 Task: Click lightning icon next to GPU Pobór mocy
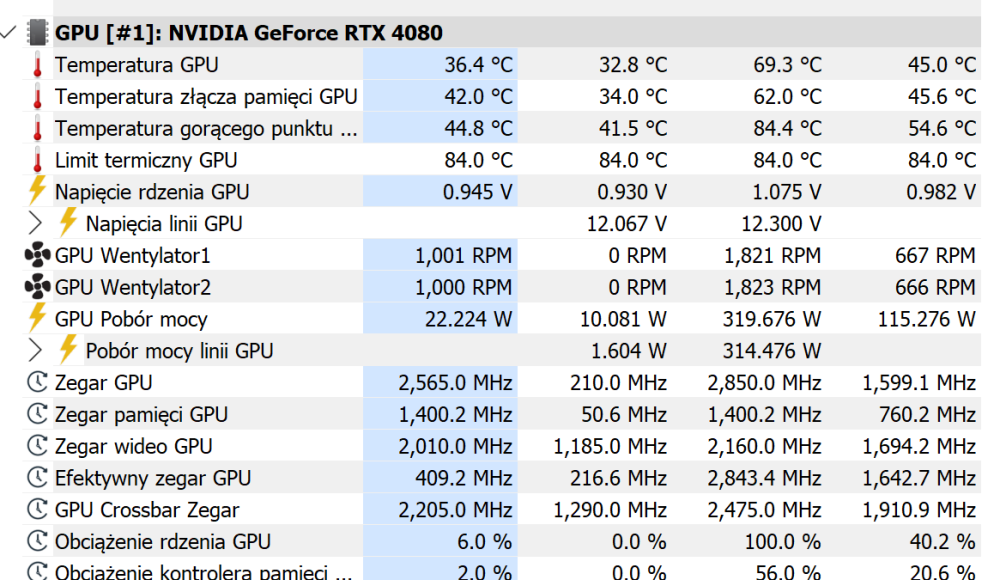(37, 319)
